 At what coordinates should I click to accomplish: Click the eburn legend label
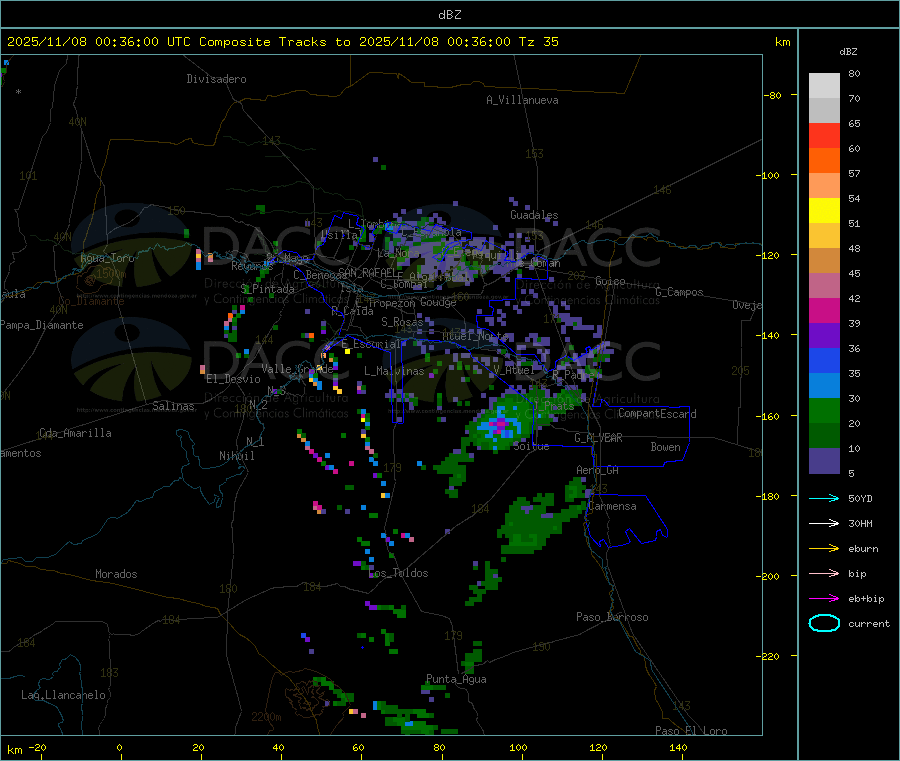click(x=863, y=549)
